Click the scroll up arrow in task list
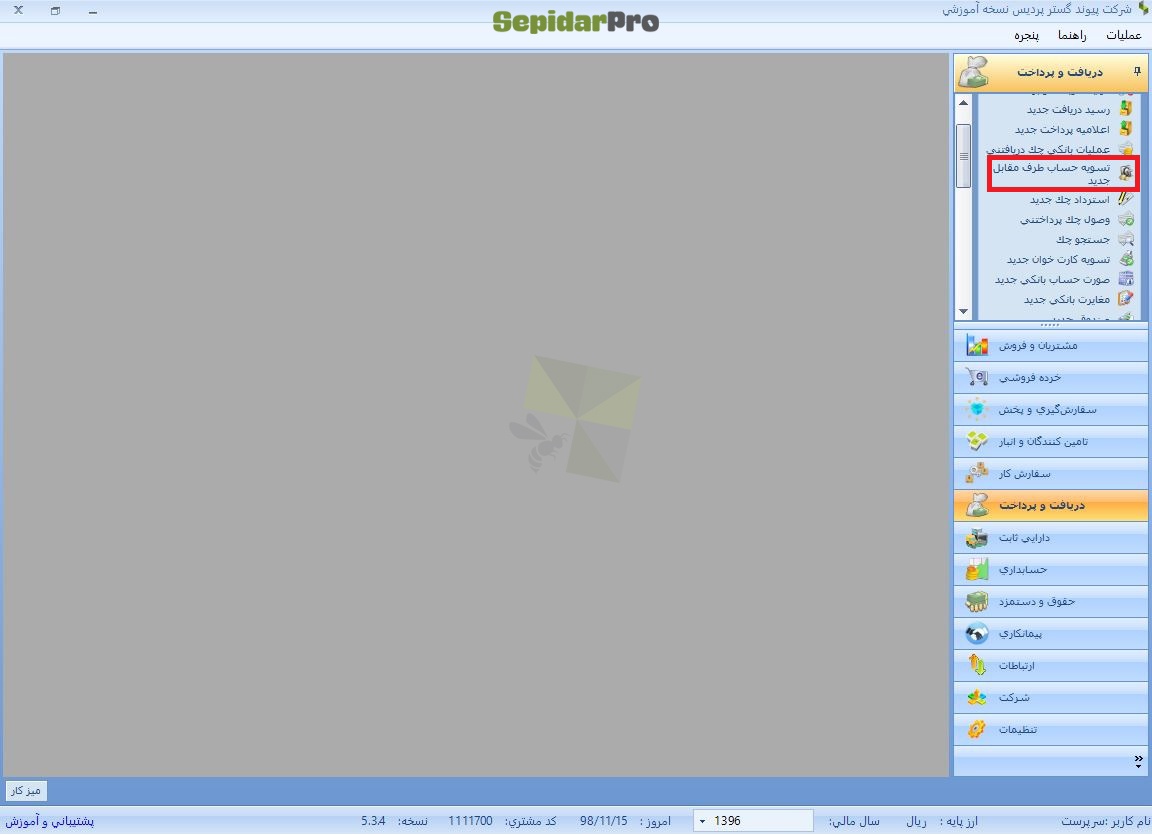Image resolution: width=1152 pixels, height=835 pixels. 963,102
